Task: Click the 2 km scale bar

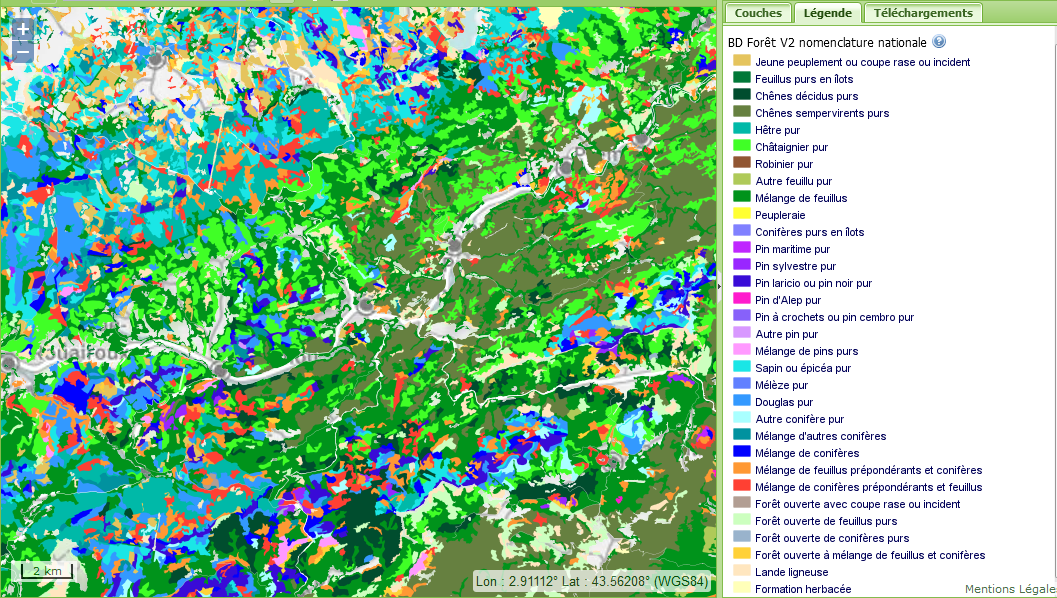Action: pos(45,572)
